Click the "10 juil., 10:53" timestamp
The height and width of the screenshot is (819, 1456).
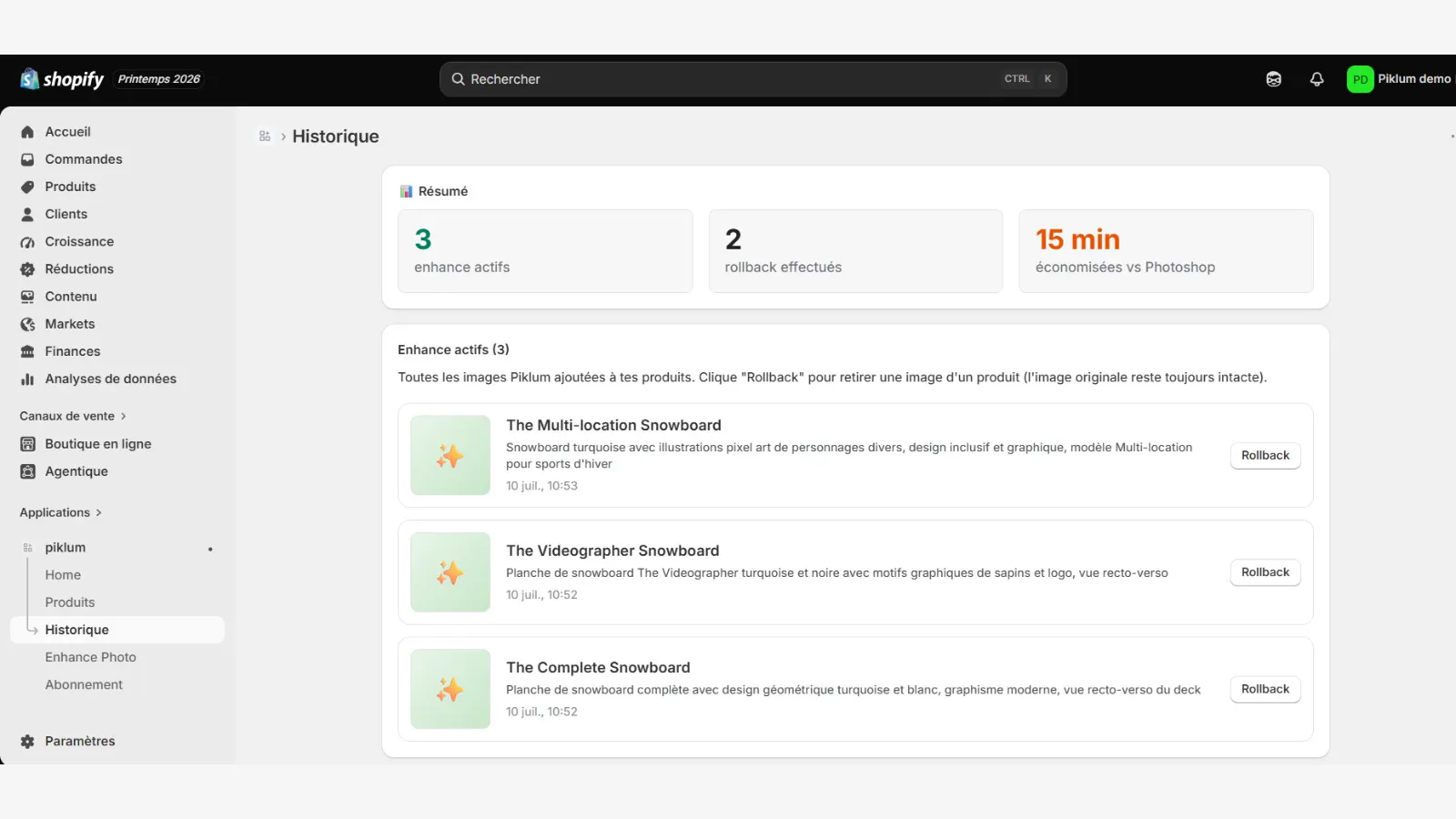pyautogui.click(x=541, y=486)
